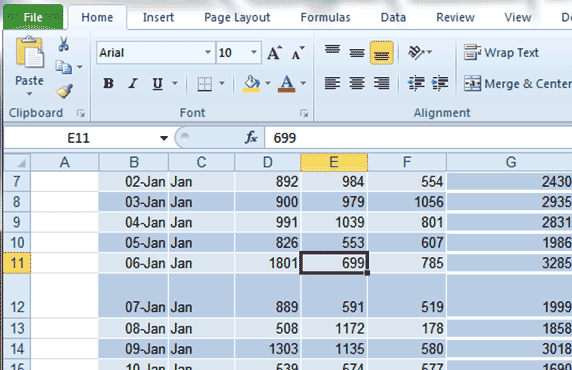This screenshot has height=370, width=572.
Task: Open fill color dropdown arrow
Action: (x=268, y=84)
